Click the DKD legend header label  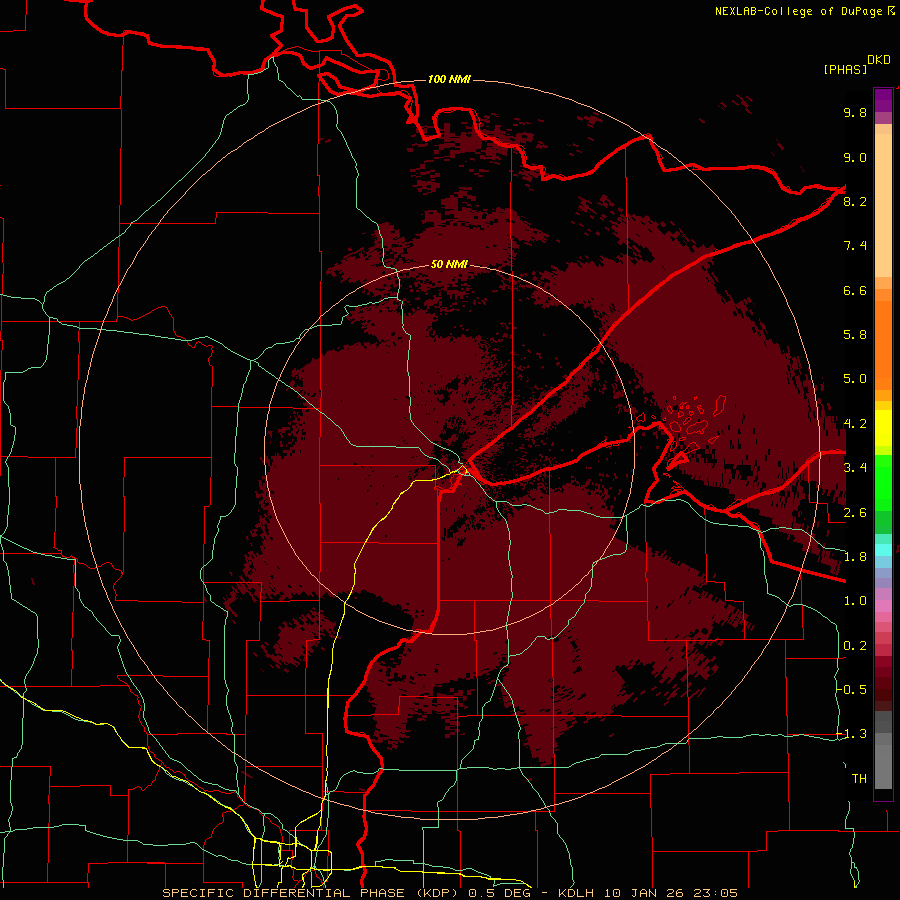(879, 60)
